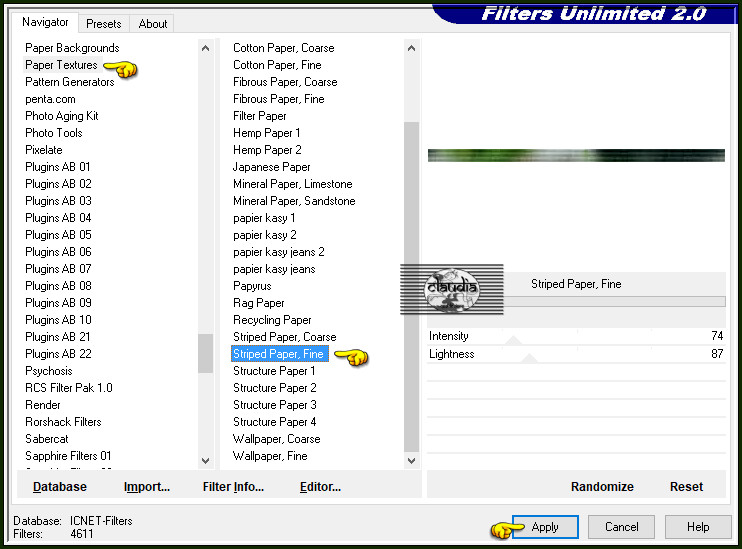Image resolution: width=742 pixels, height=549 pixels.
Task: Choose papier kasy 1
Action: click(264, 218)
